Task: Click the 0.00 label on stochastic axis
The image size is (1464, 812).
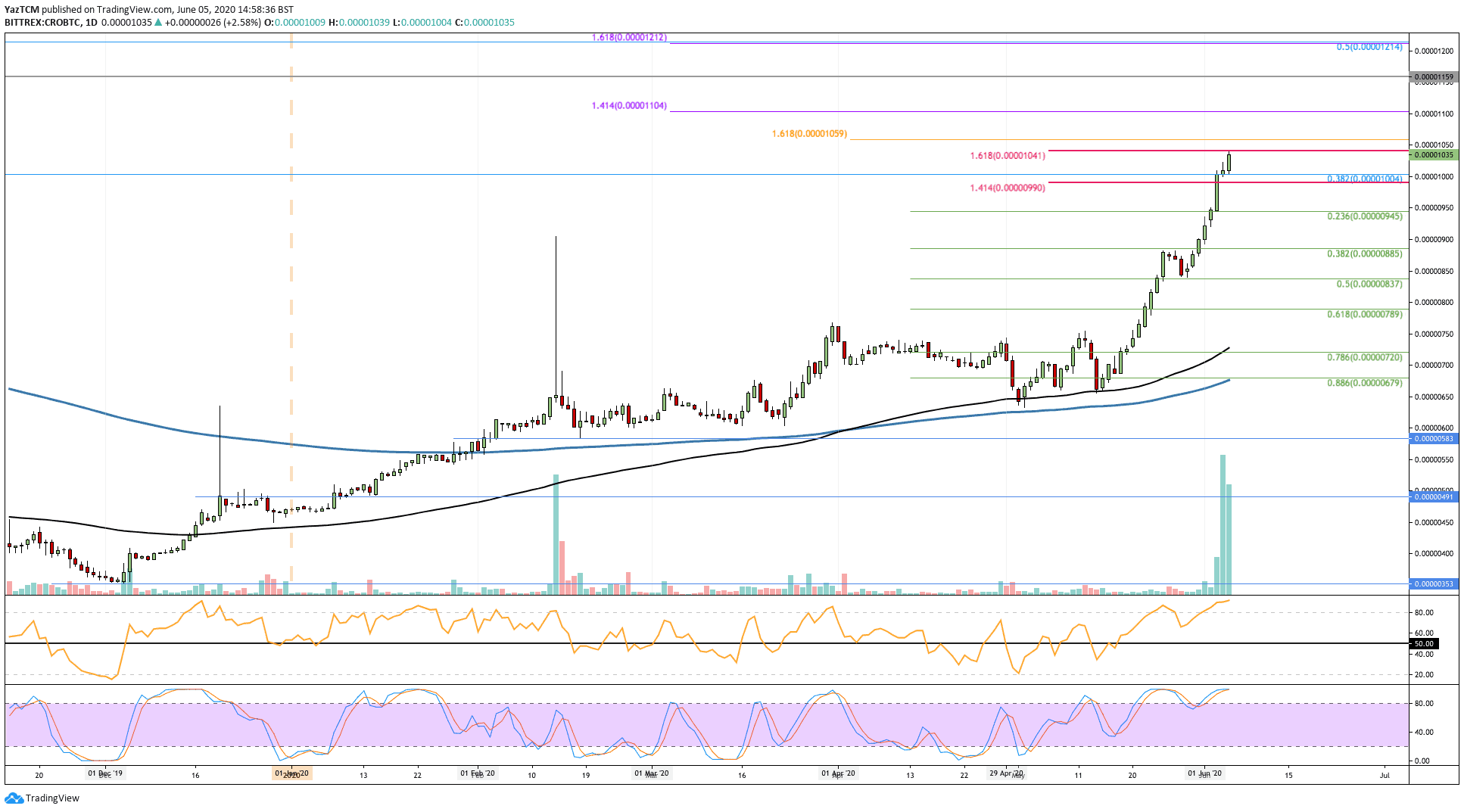Action: point(1422,761)
